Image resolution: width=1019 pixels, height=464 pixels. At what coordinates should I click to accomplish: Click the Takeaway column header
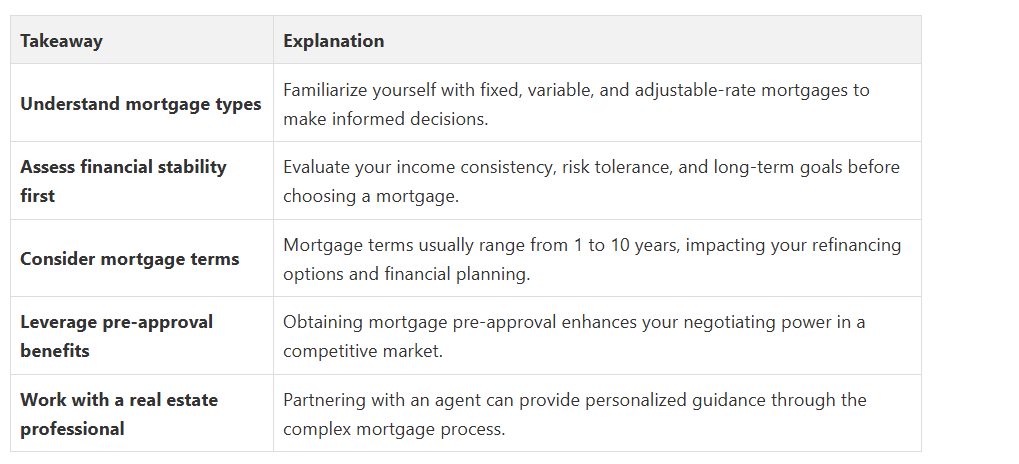[142, 40]
